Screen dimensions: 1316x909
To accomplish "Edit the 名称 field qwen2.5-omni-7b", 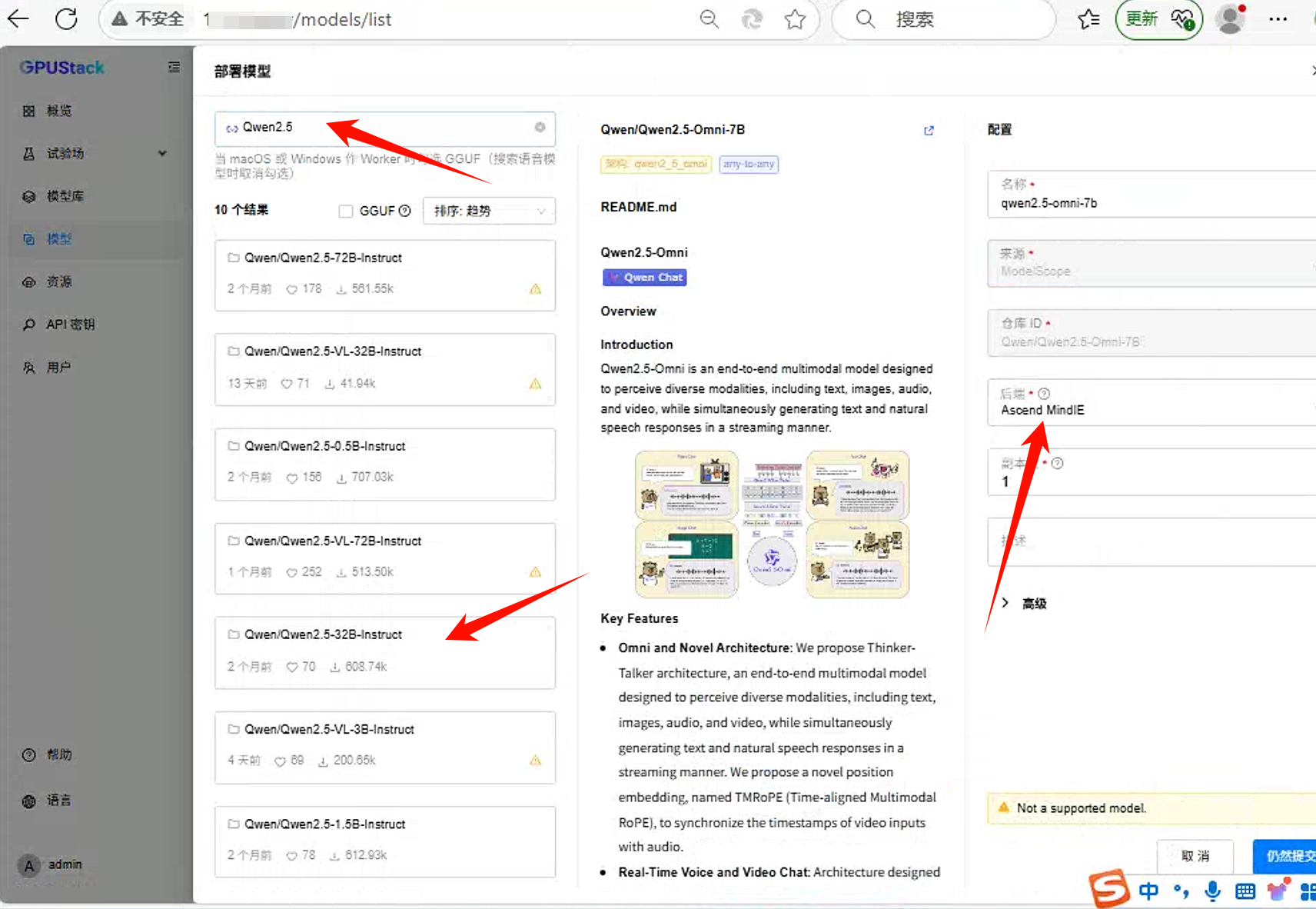I will [x=1151, y=195].
